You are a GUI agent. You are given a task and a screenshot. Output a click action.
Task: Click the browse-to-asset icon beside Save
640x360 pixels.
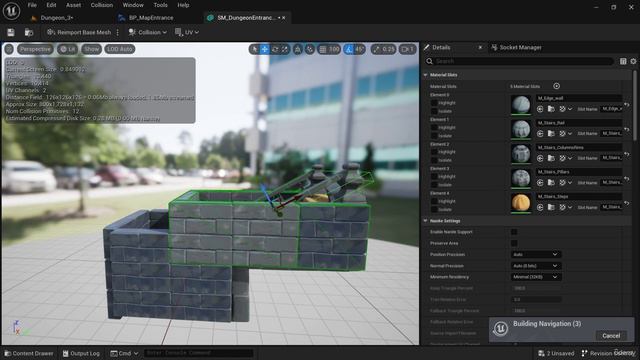click(x=29, y=32)
